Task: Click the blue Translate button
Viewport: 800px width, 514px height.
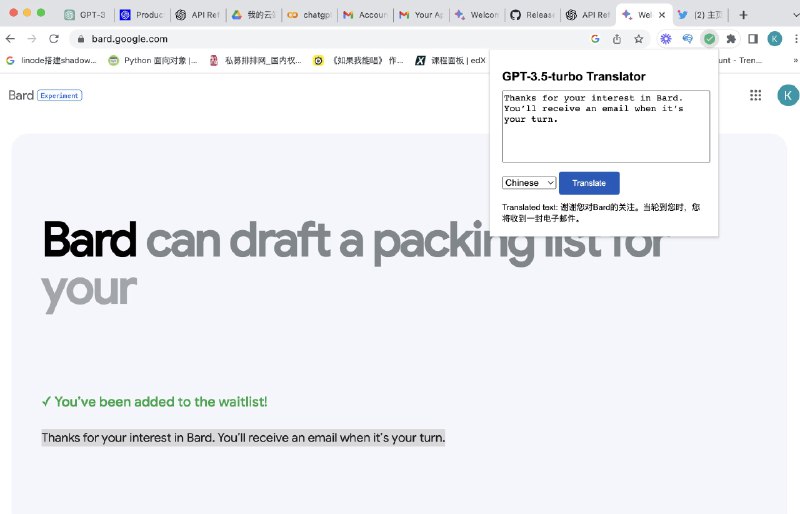Action: coord(589,183)
